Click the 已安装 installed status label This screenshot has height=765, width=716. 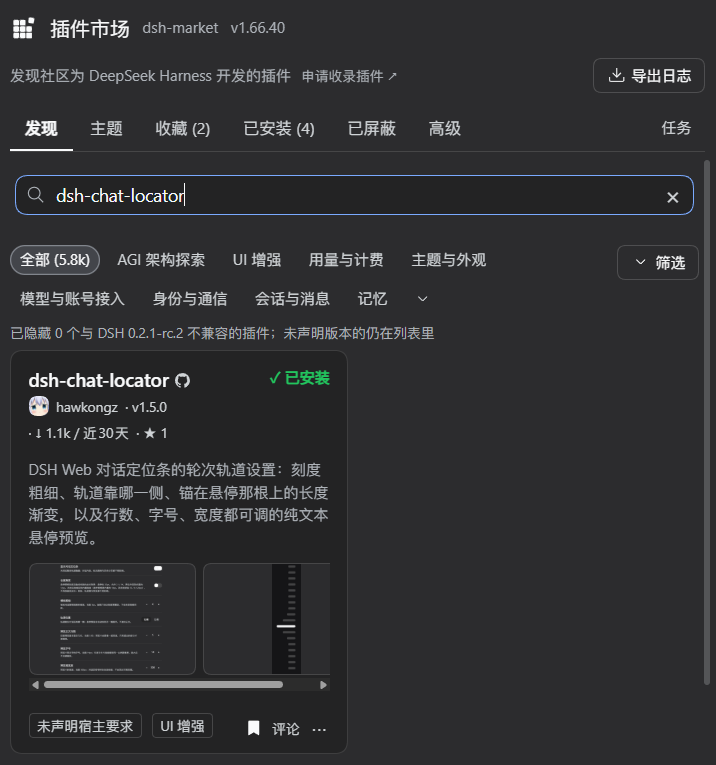[299, 378]
